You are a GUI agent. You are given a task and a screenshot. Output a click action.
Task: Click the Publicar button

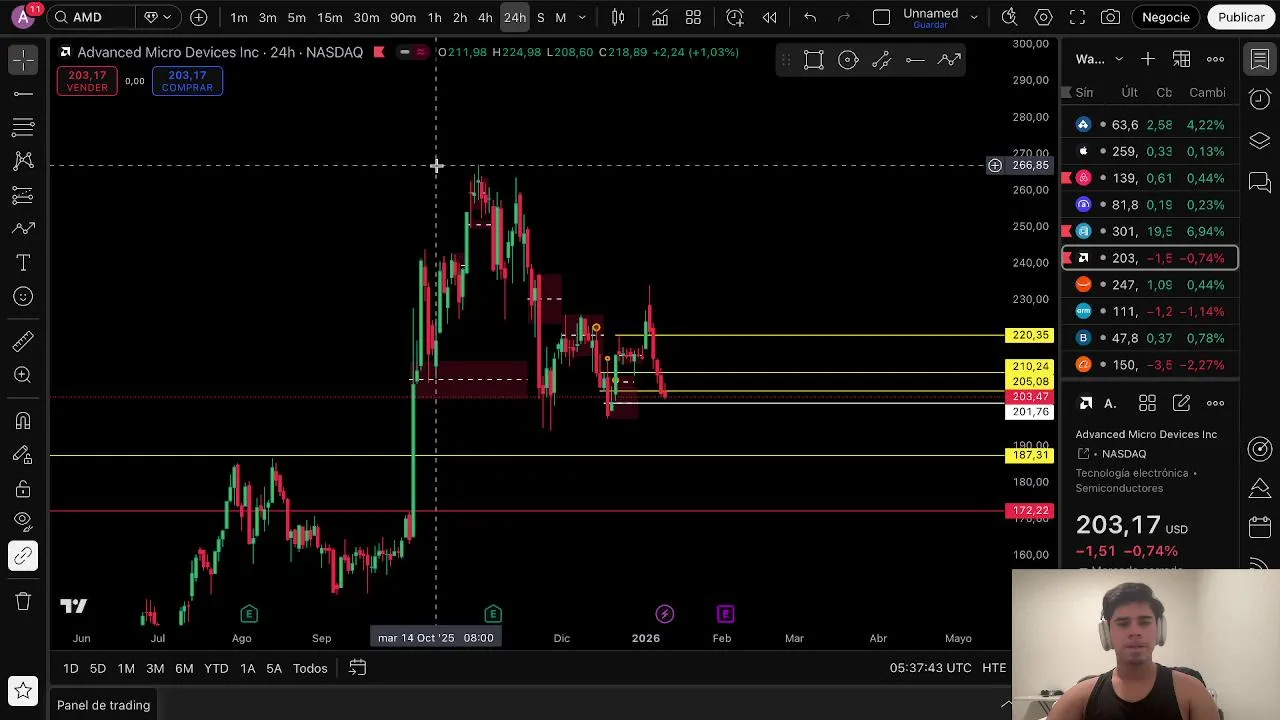[1241, 17]
